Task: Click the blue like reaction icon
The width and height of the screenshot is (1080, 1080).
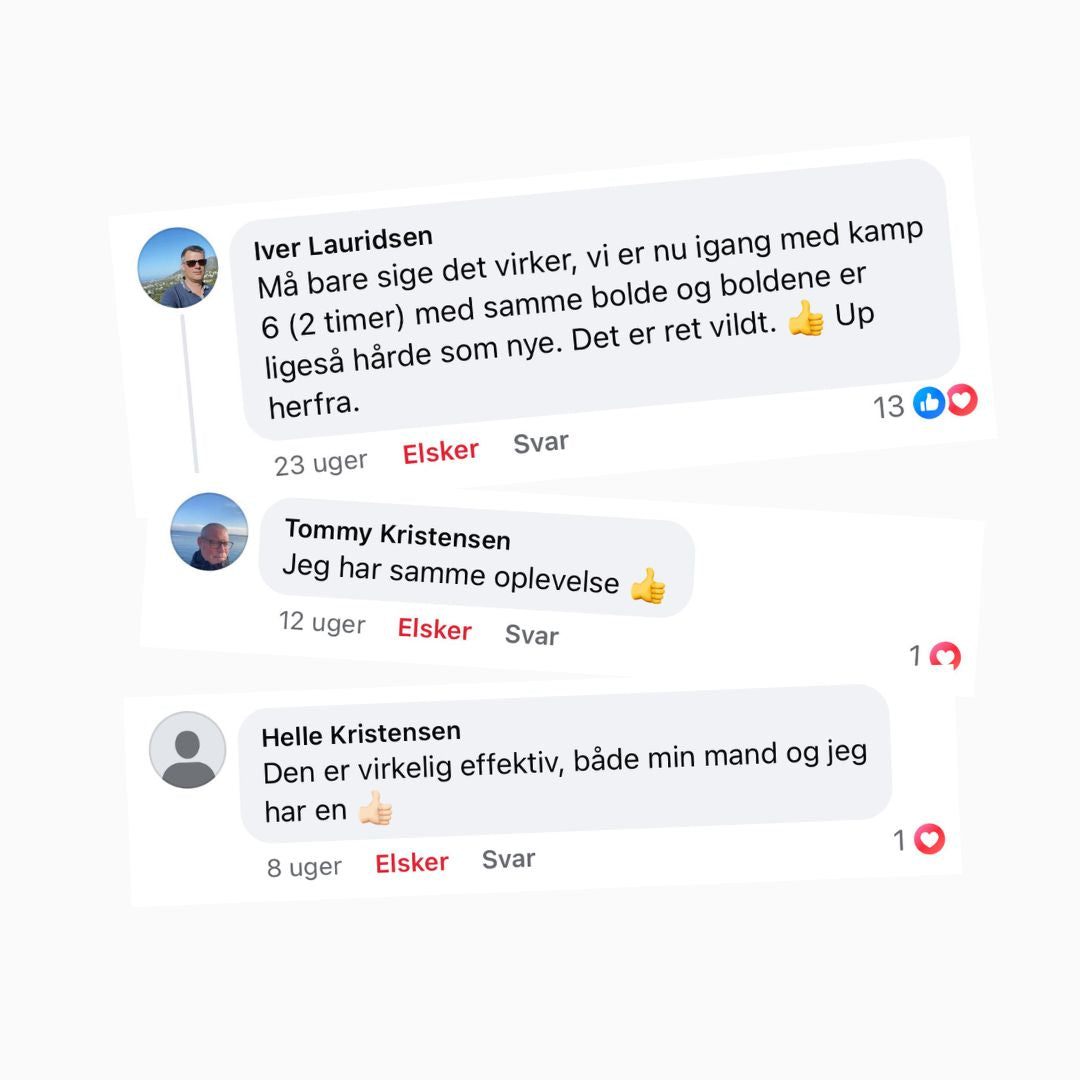Action: coord(929,403)
